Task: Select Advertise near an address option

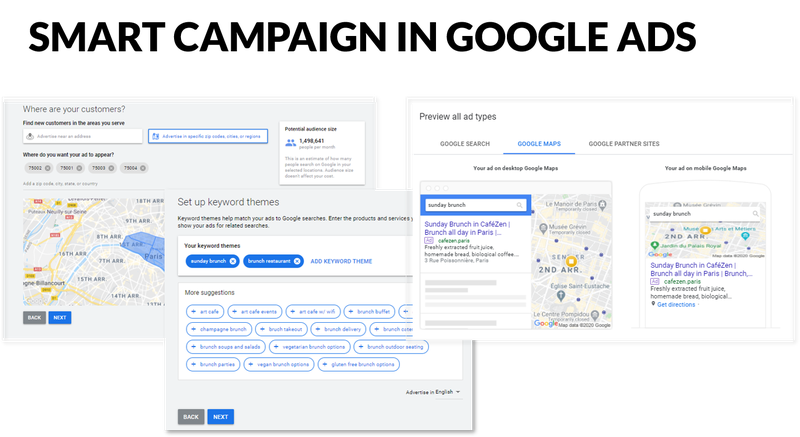Action: pos(83,136)
